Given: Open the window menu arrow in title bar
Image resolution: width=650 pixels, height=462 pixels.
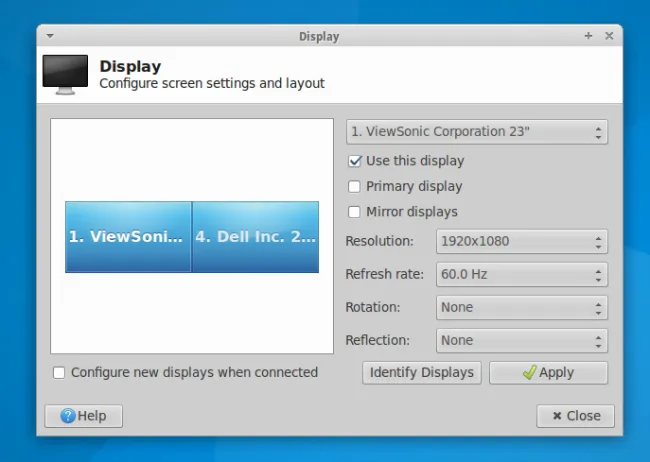Looking at the screenshot, I should (x=49, y=36).
